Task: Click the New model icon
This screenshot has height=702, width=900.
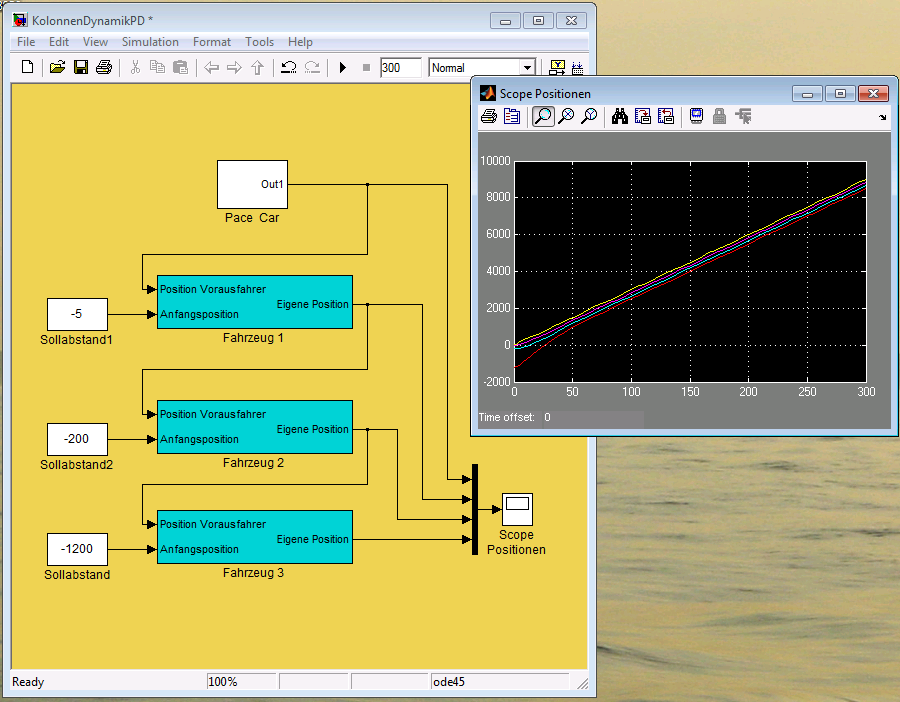Action: 27,68
